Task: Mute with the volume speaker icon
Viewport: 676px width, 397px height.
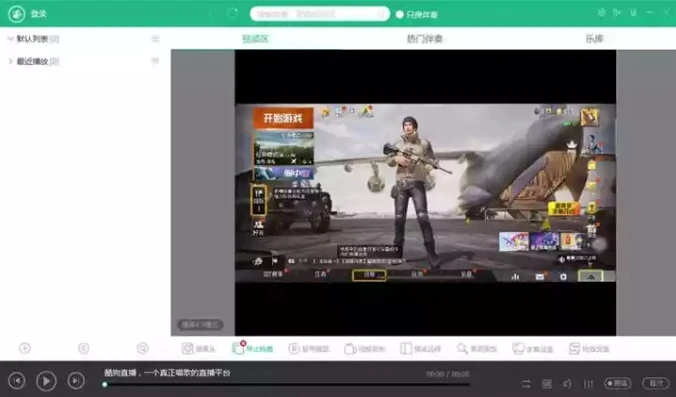Action: (567, 384)
